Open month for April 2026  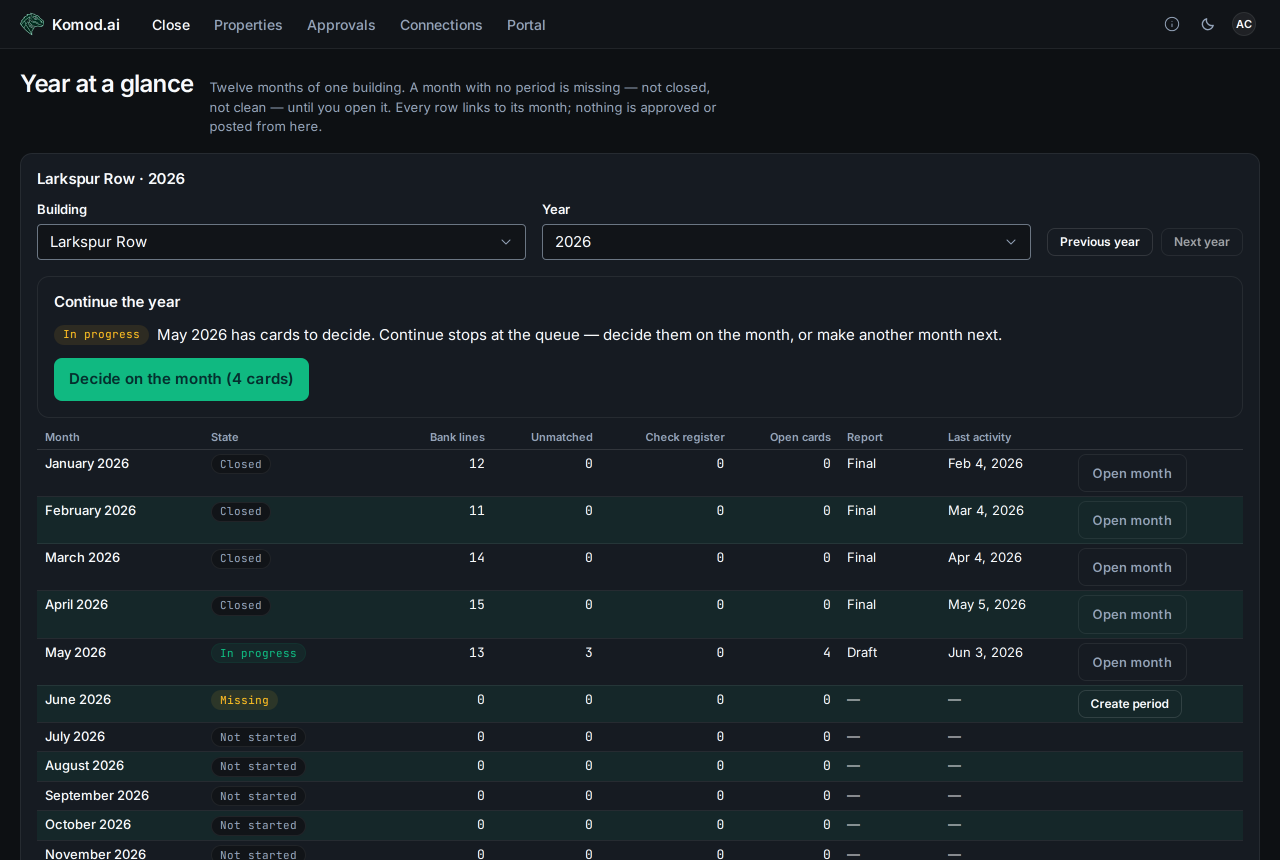(1132, 614)
